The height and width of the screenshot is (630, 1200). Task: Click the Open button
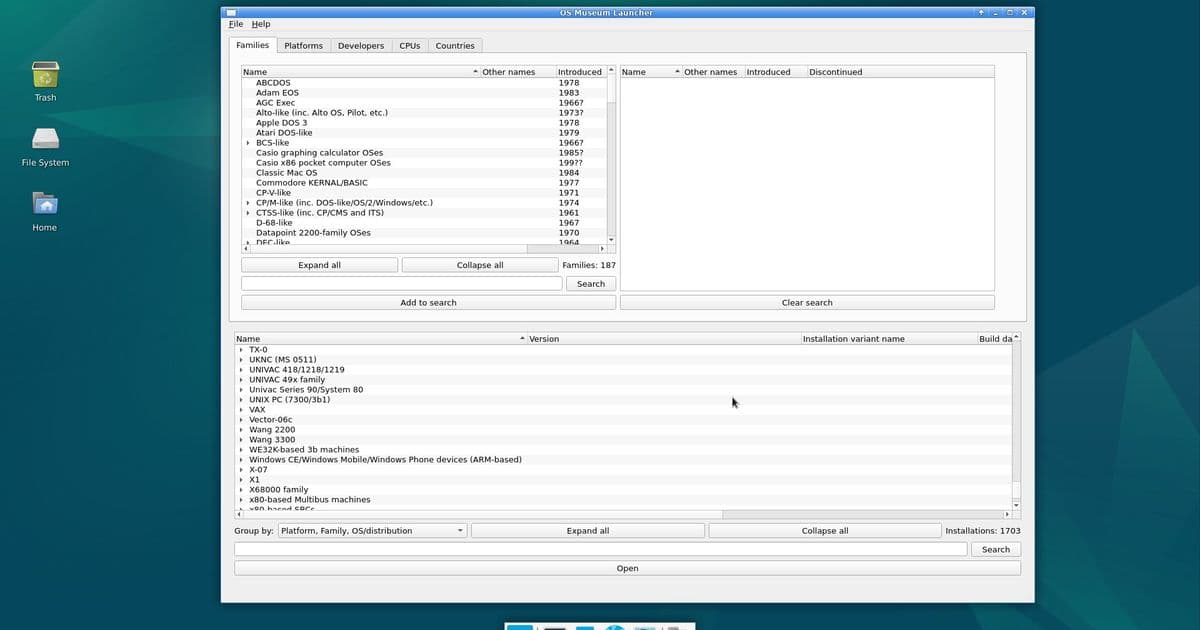point(627,568)
